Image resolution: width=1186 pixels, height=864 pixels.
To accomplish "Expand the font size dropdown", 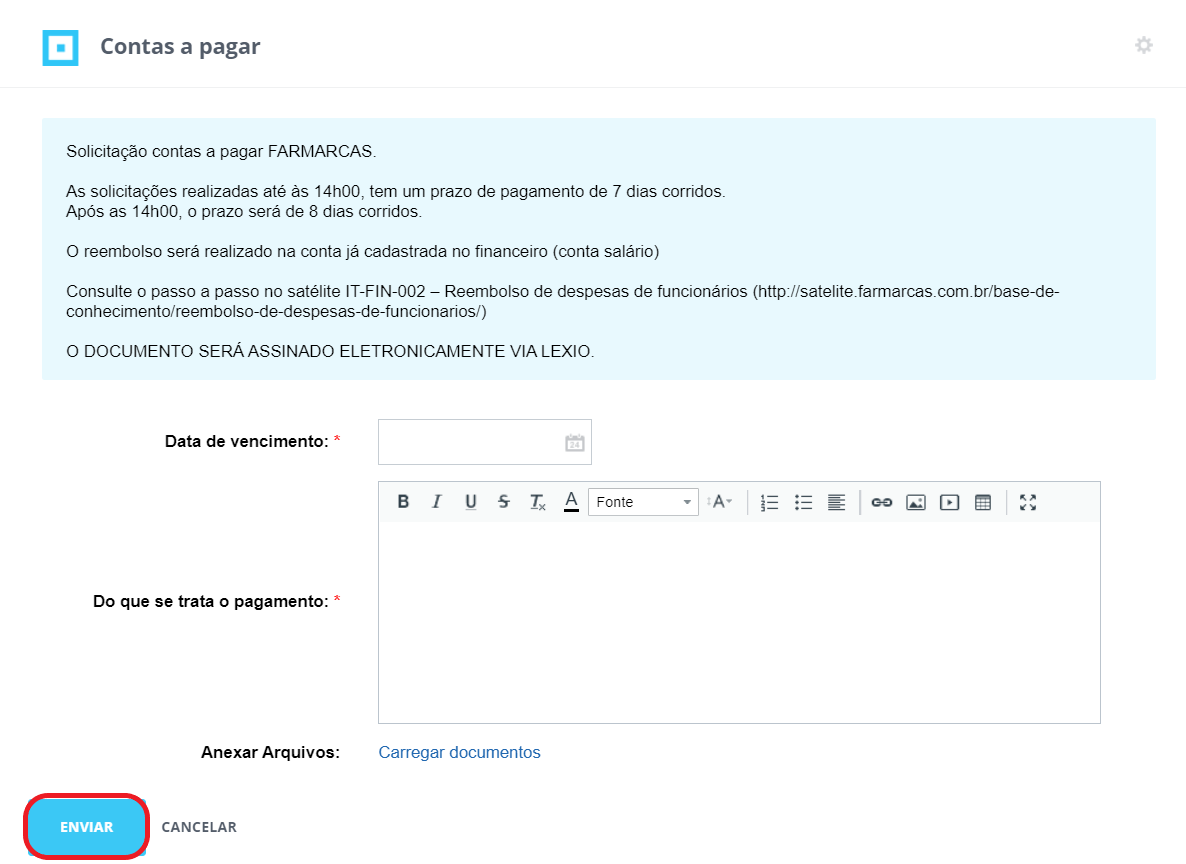I will coord(720,502).
